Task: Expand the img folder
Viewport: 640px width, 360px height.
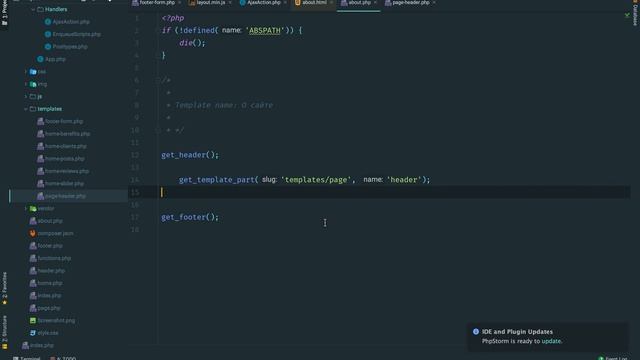Action: tap(26, 84)
